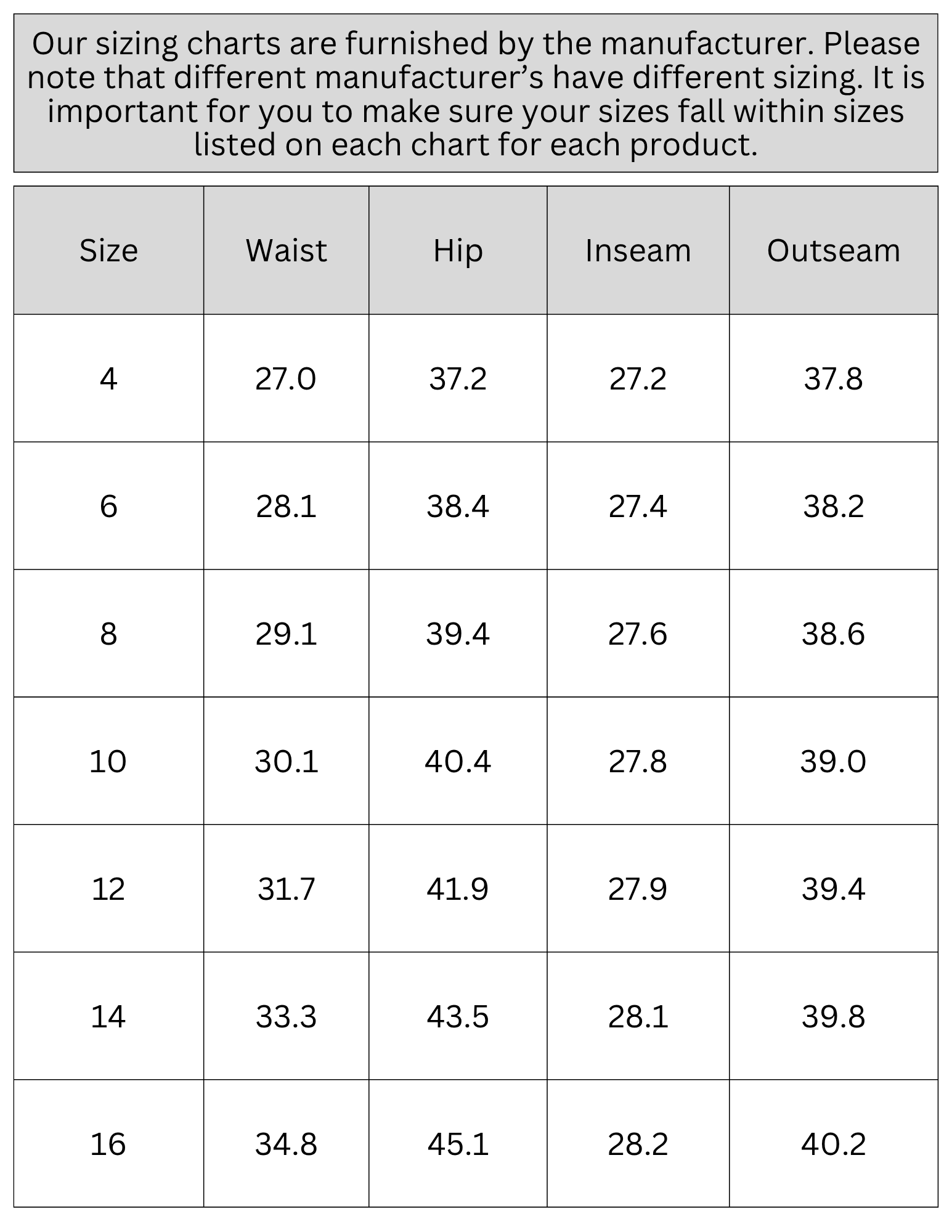
Task: Click outseam value 37.8
Action: point(834,378)
